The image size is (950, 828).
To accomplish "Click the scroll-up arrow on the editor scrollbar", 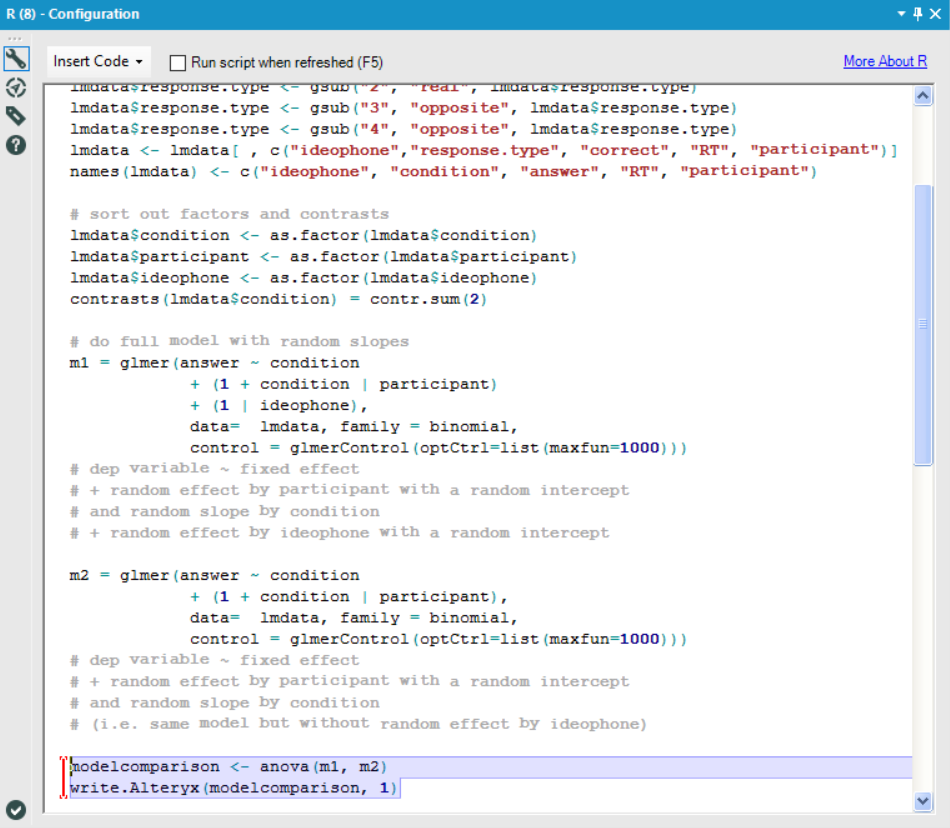I will (924, 95).
